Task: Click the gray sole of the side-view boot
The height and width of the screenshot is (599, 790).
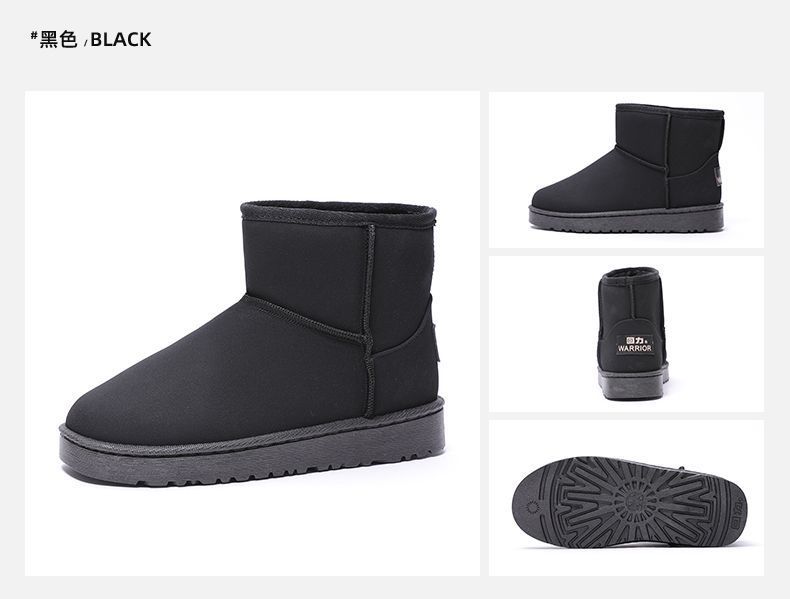Action: [x=626, y=218]
